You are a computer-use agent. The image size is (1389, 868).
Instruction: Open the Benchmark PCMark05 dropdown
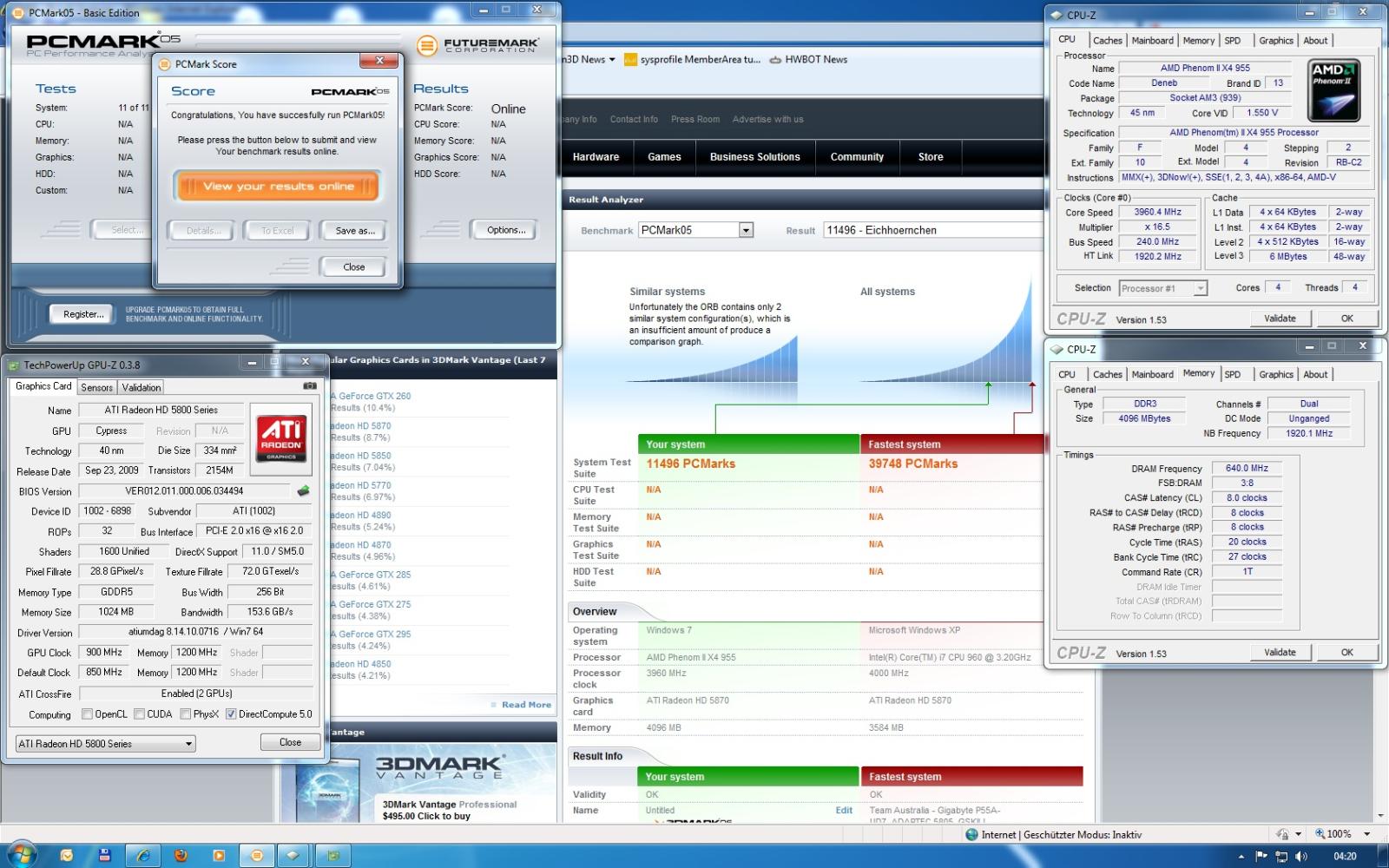coord(746,230)
